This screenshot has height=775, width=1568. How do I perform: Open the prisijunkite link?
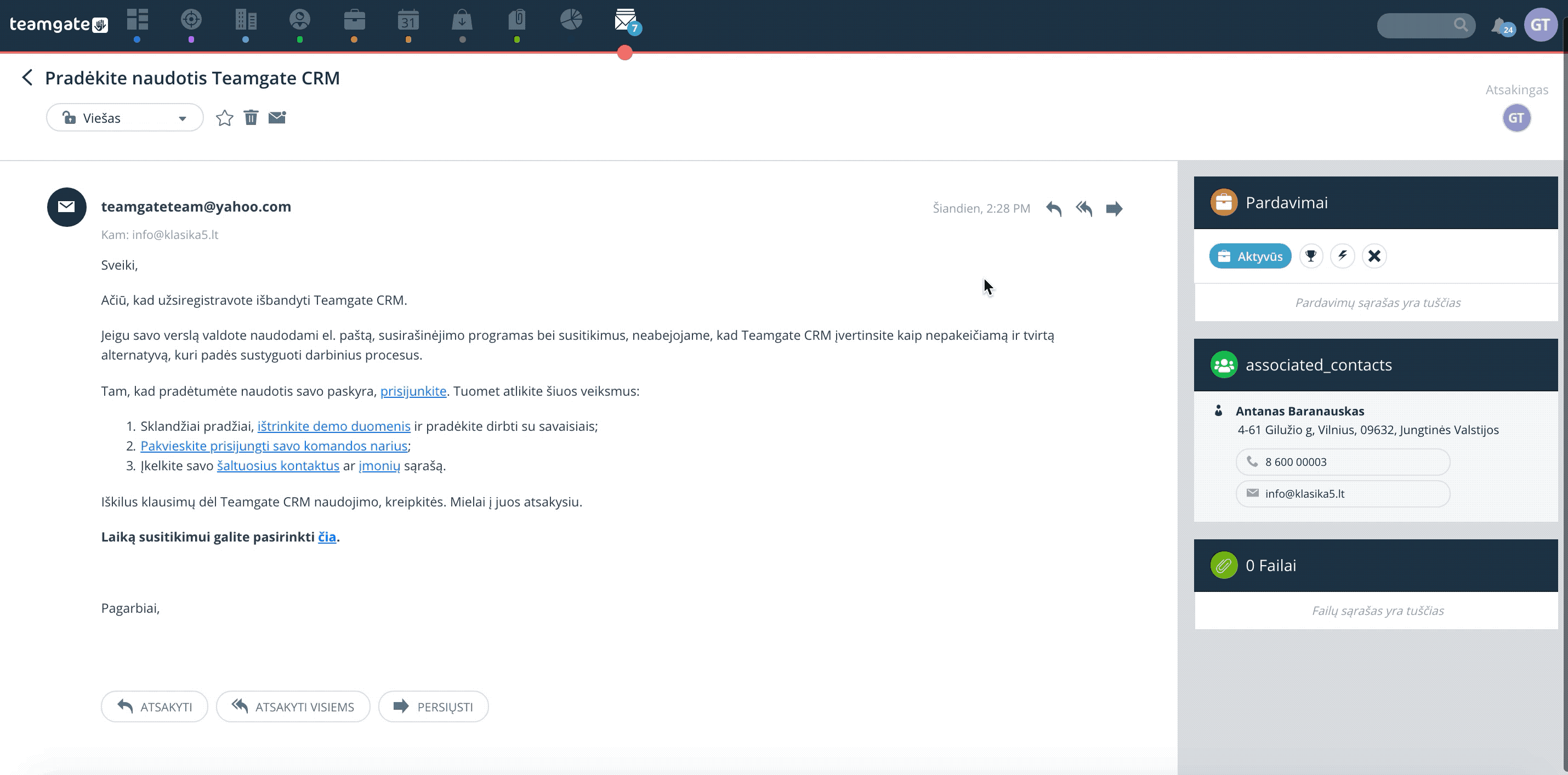(x=413, y=391)
